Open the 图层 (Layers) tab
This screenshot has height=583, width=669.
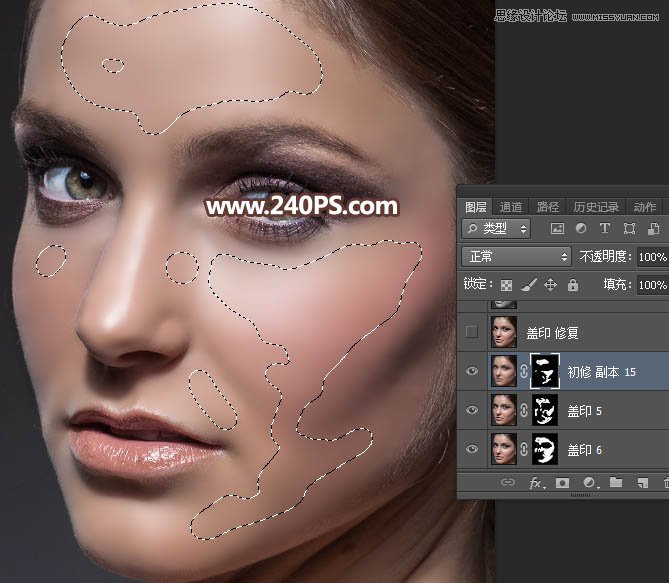coord(475,207)
